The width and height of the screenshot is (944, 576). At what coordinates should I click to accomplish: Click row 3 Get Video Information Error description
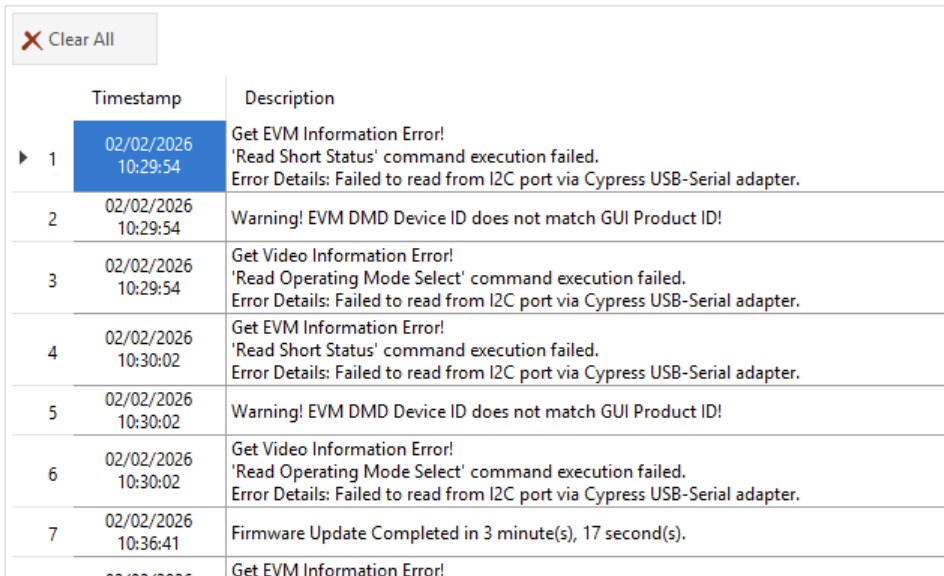(585, 277)
